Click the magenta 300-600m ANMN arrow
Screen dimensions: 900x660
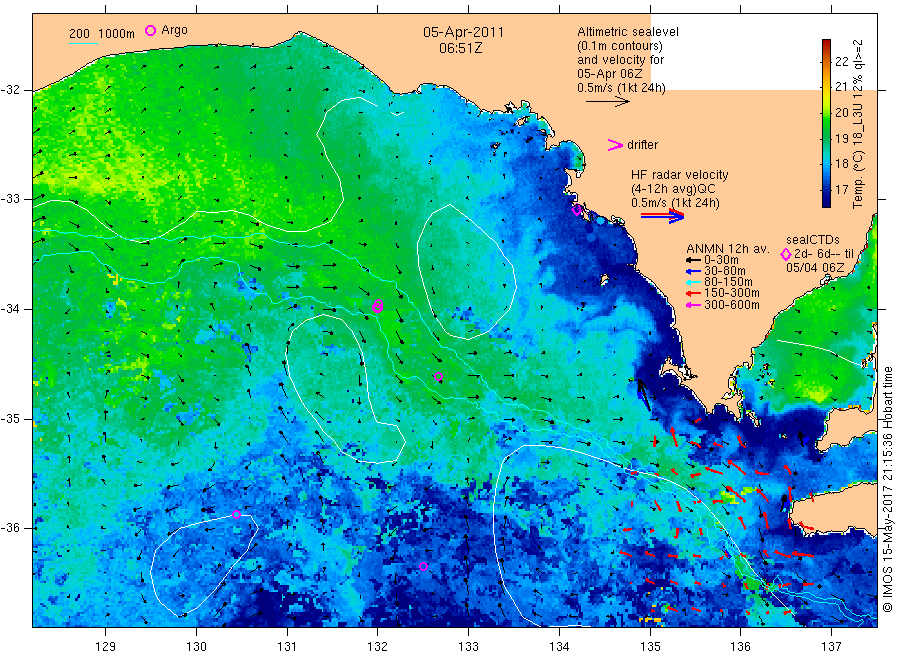tap(693, 305)
